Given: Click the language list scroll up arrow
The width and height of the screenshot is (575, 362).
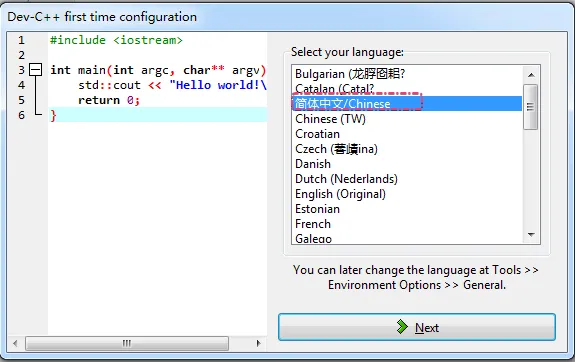Looking at the screenshot, I should 531,75.
